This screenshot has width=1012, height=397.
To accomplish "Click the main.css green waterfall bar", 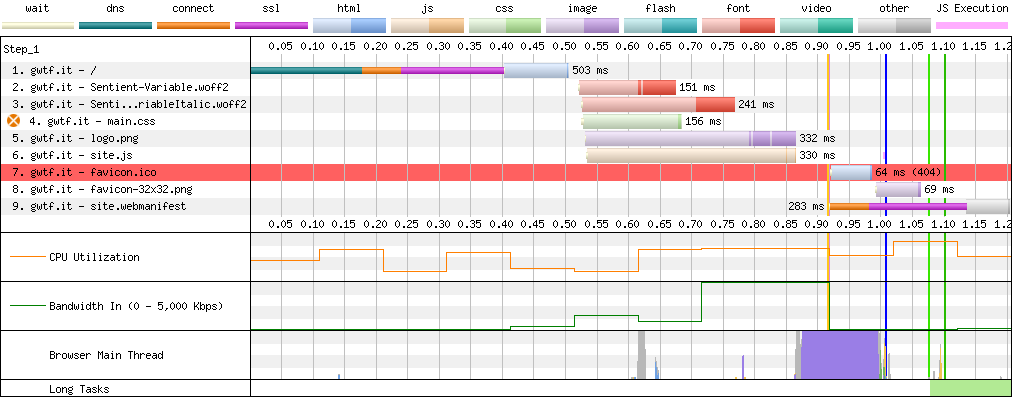I will [631, 121].
